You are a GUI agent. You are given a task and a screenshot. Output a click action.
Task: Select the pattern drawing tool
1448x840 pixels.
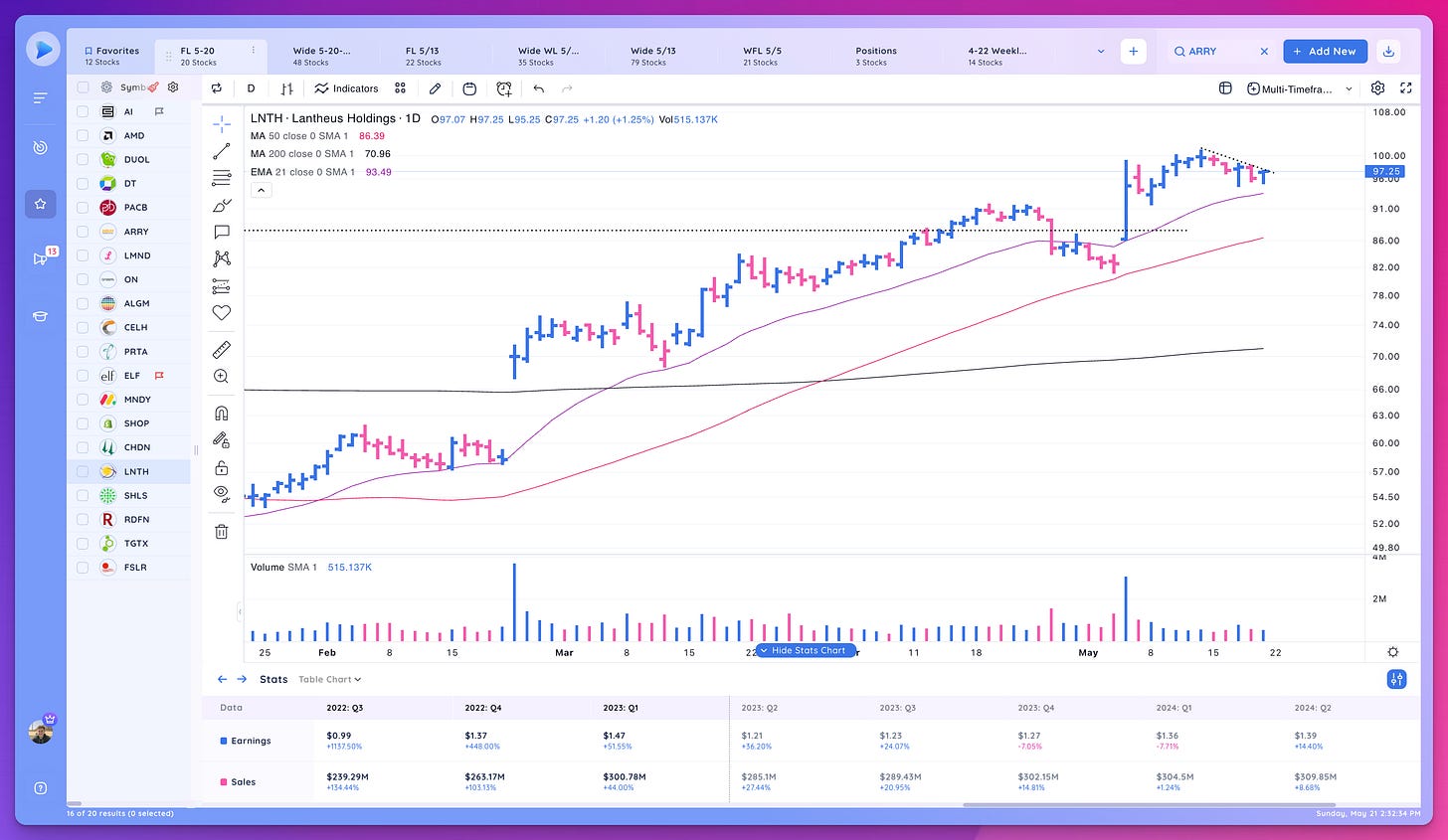click(222, 258)
